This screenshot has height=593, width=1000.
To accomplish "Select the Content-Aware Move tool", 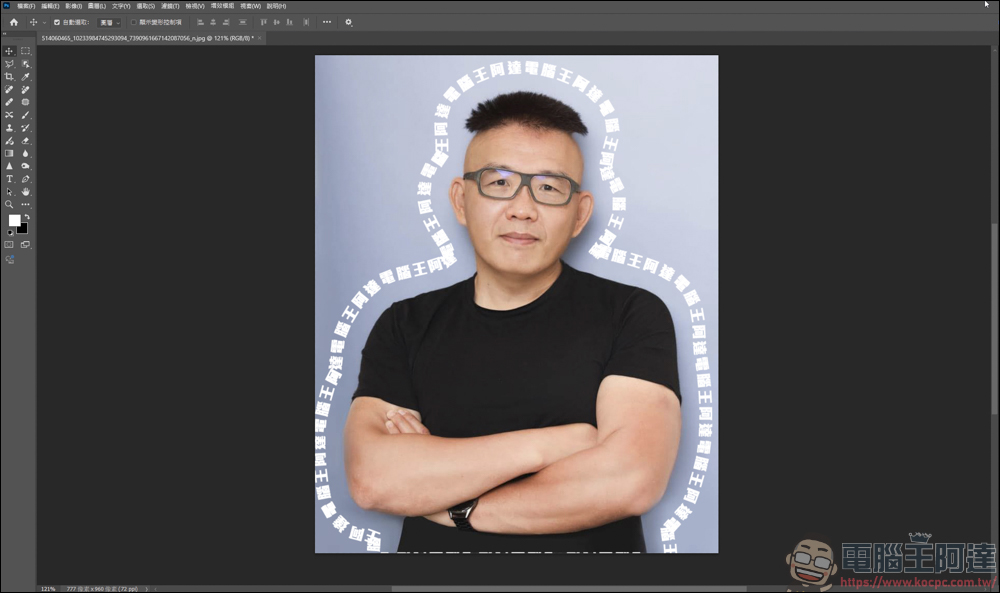I will tap(9, 115).
